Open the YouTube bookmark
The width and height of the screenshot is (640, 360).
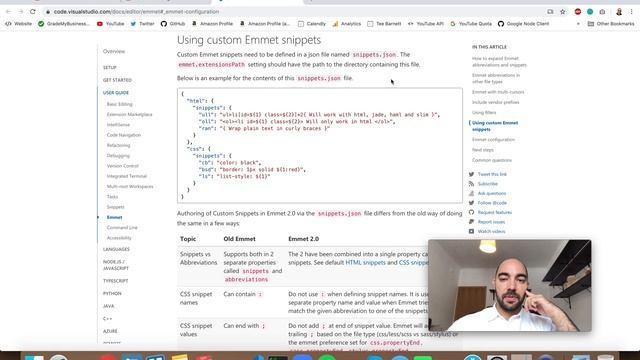(x=111, y=24)
